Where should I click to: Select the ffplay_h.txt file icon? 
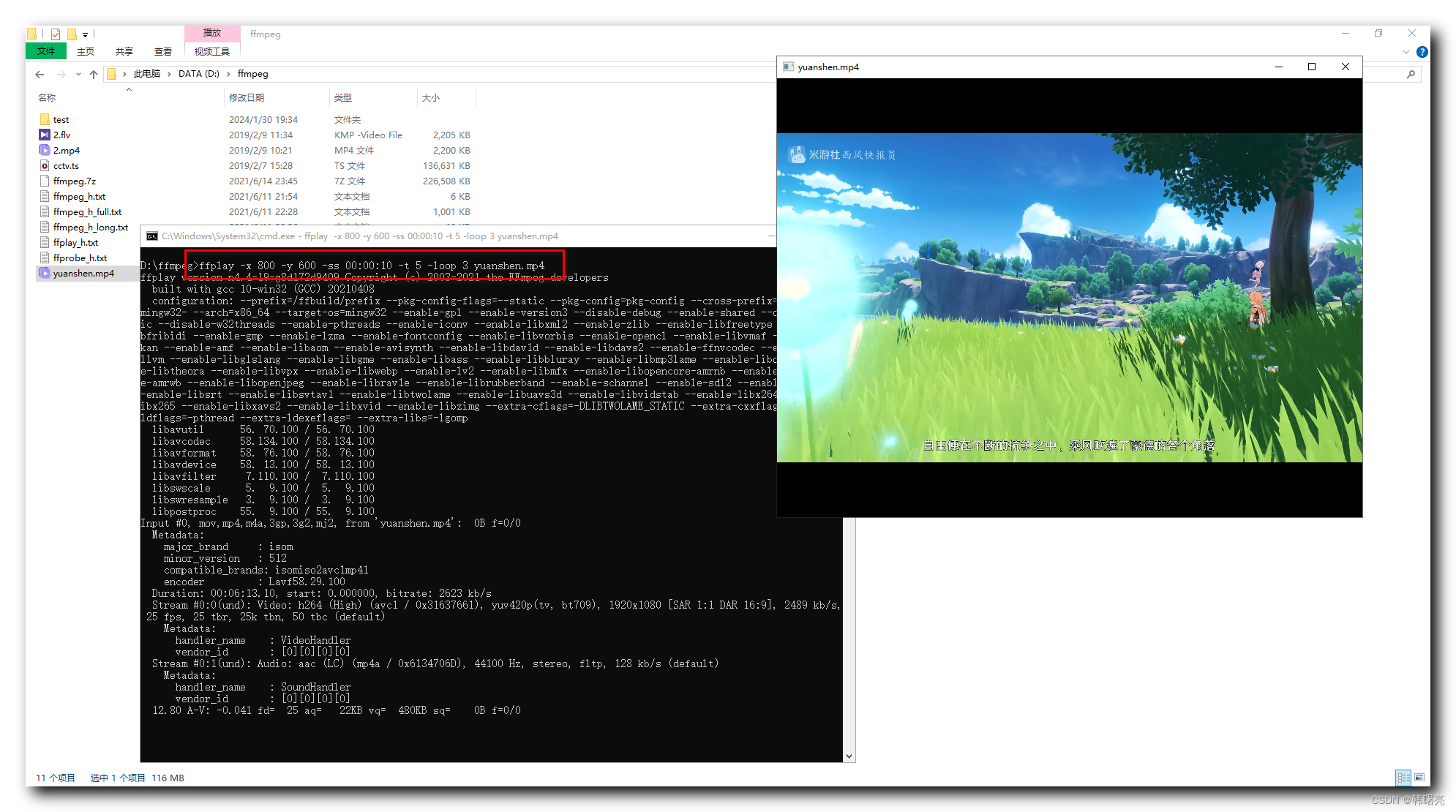[x=45, y=242]
